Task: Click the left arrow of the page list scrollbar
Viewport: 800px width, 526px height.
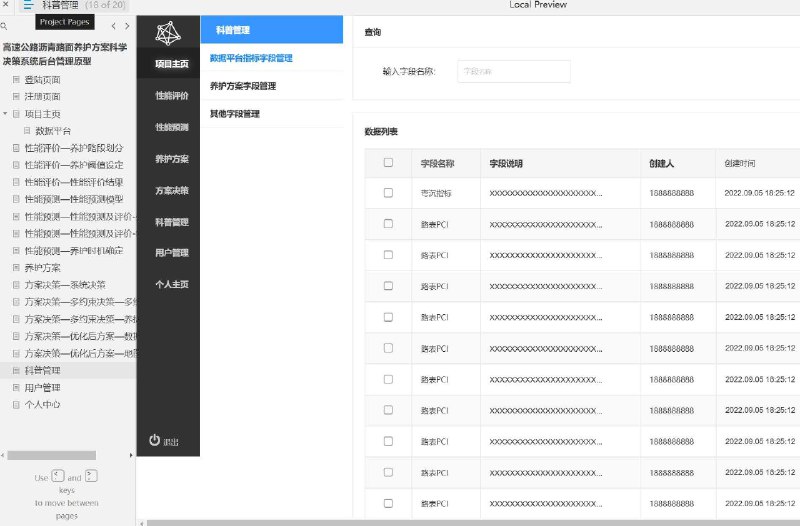Action: coord(3,455)
